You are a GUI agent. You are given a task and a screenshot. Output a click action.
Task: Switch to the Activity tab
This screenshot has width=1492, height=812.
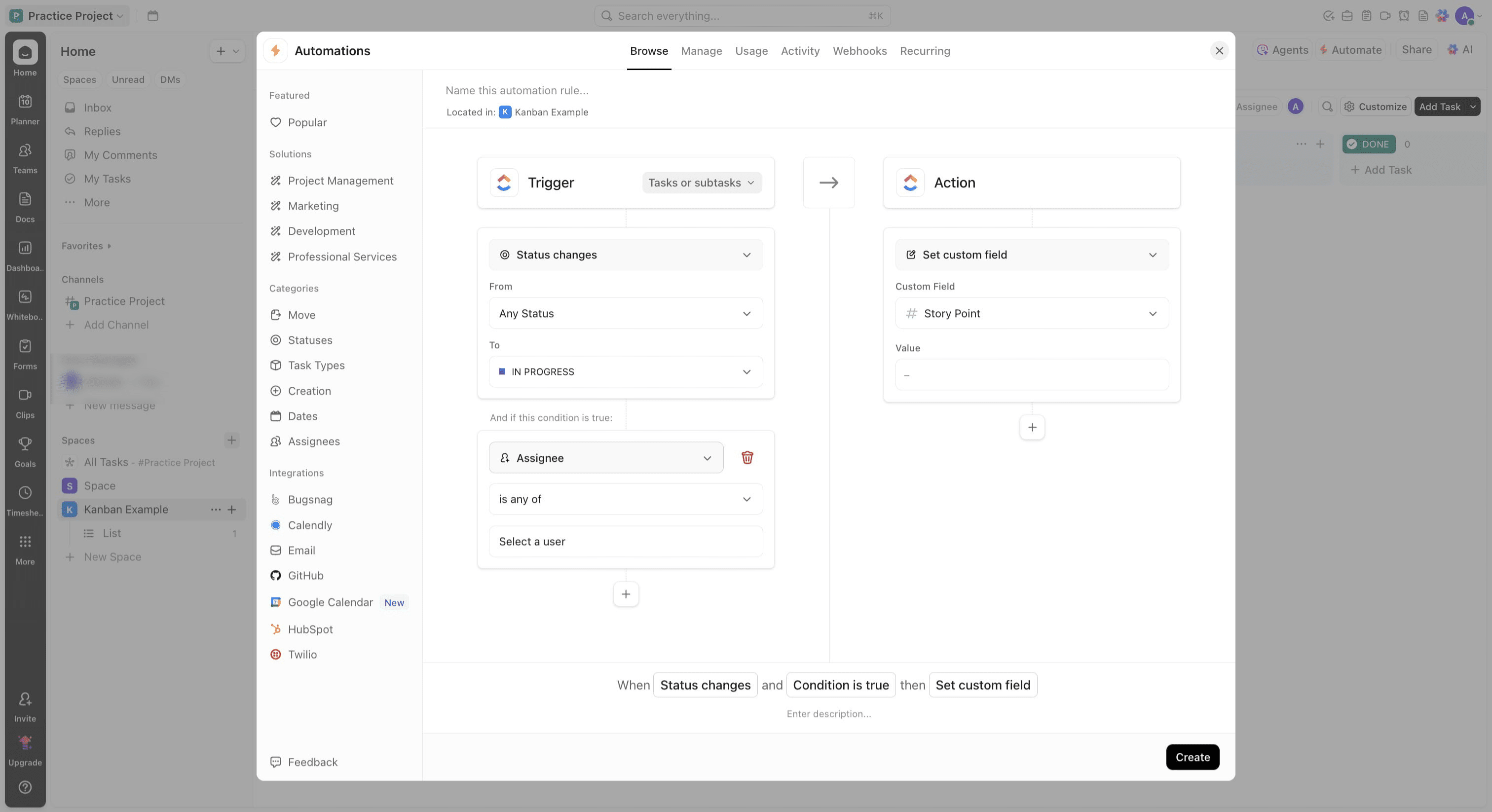(800, 51)
